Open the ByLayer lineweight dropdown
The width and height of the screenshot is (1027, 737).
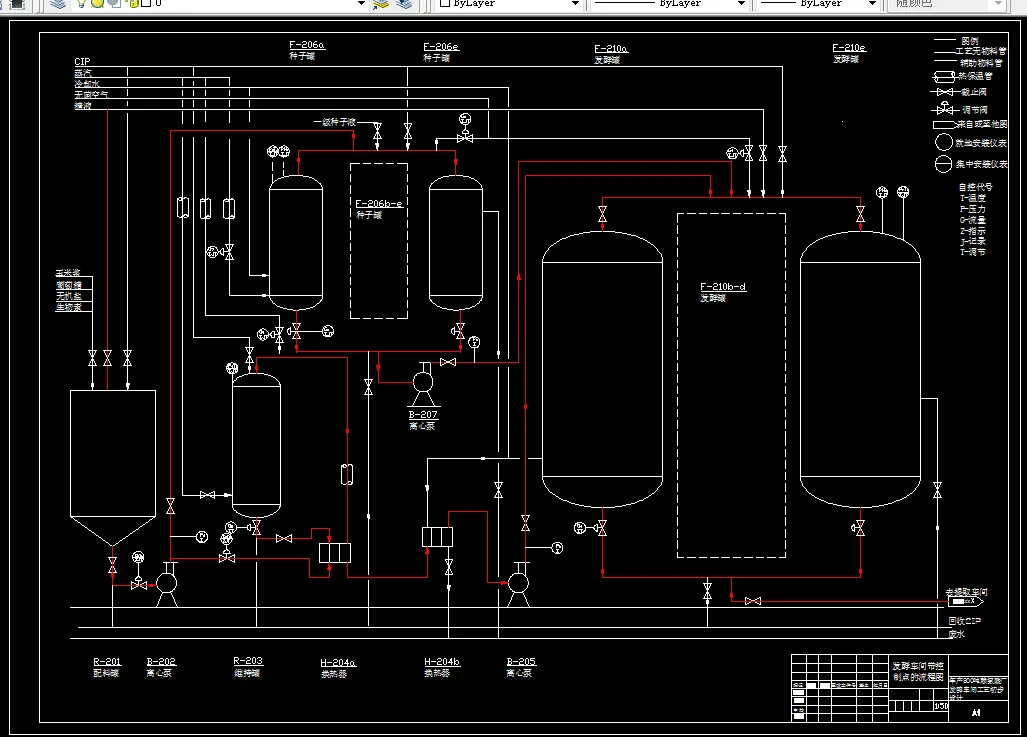pyautogui.click(x=872, y=3)
